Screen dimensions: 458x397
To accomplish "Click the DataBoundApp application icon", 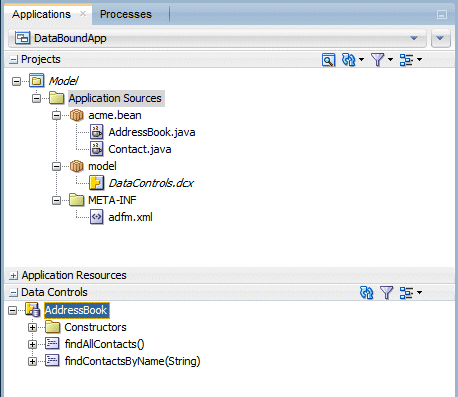I will (22, 38).
